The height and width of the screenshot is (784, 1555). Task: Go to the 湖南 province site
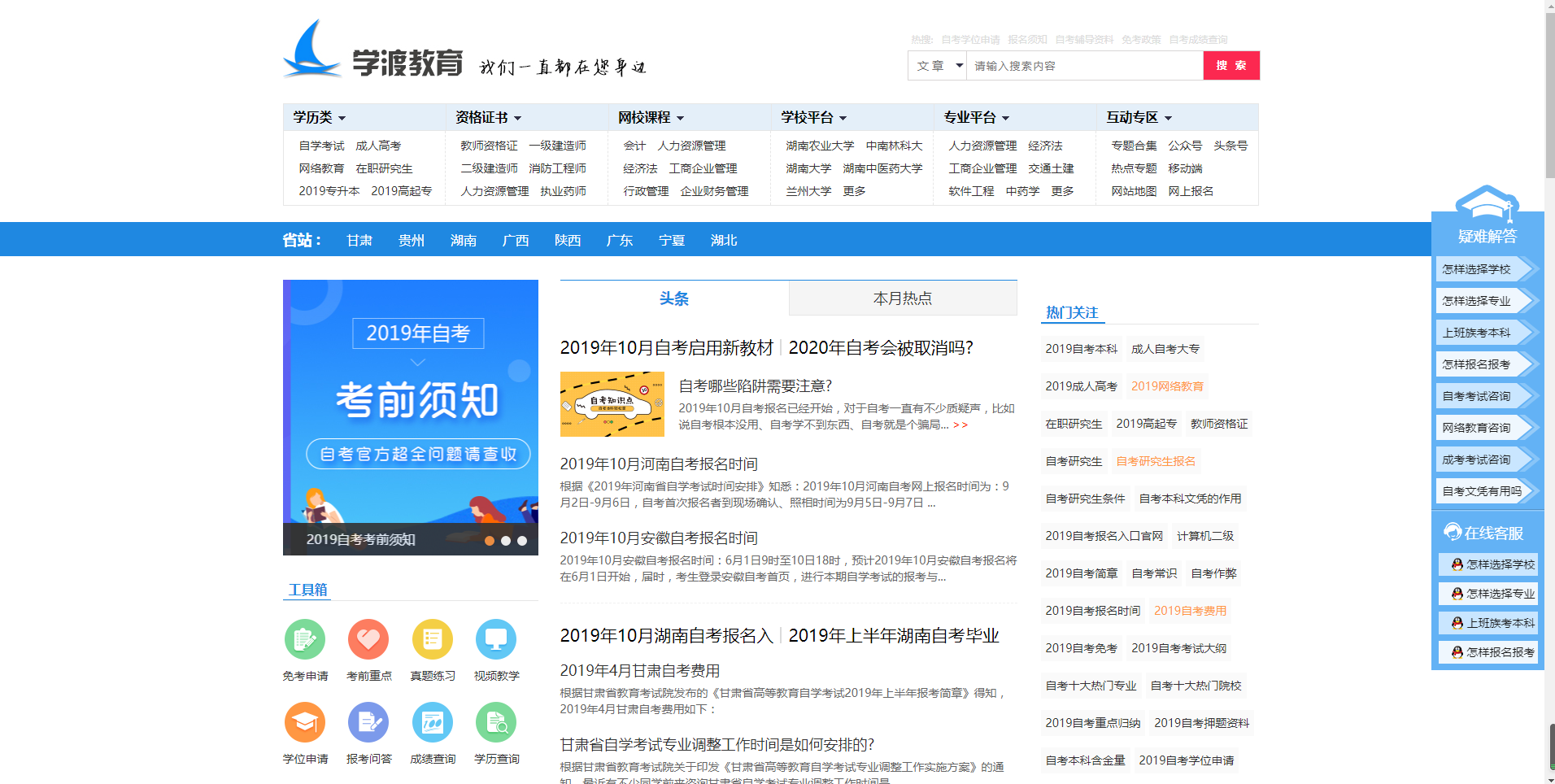coord(464,240)
